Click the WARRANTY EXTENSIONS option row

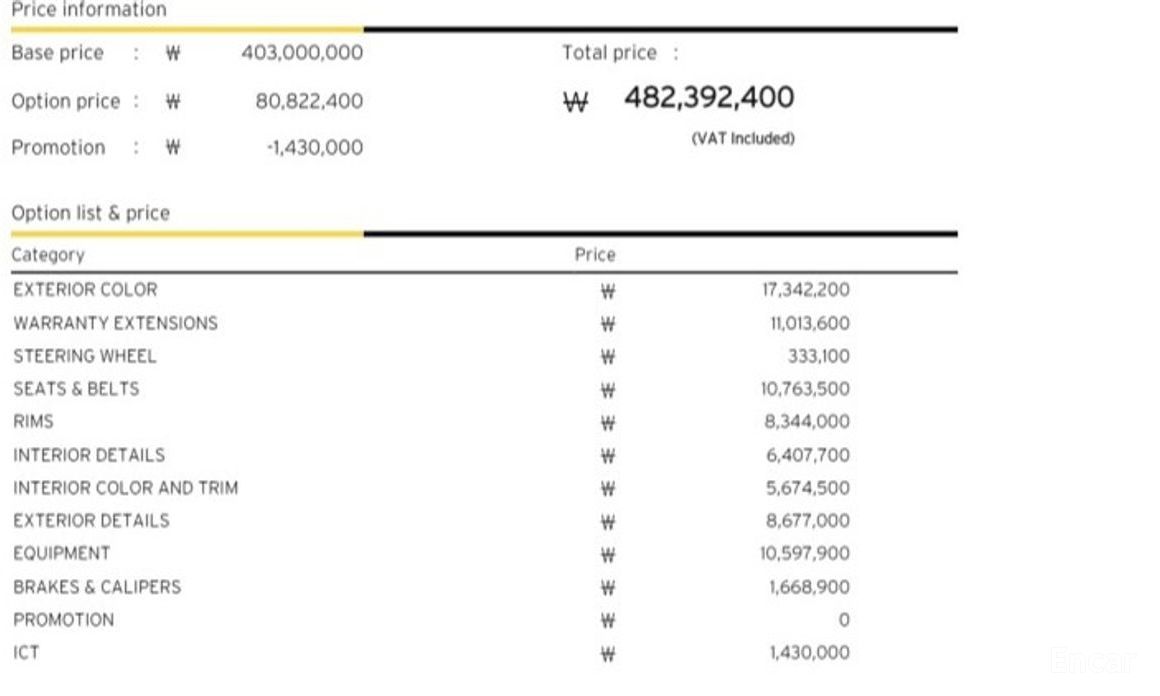tap(115, 323)
